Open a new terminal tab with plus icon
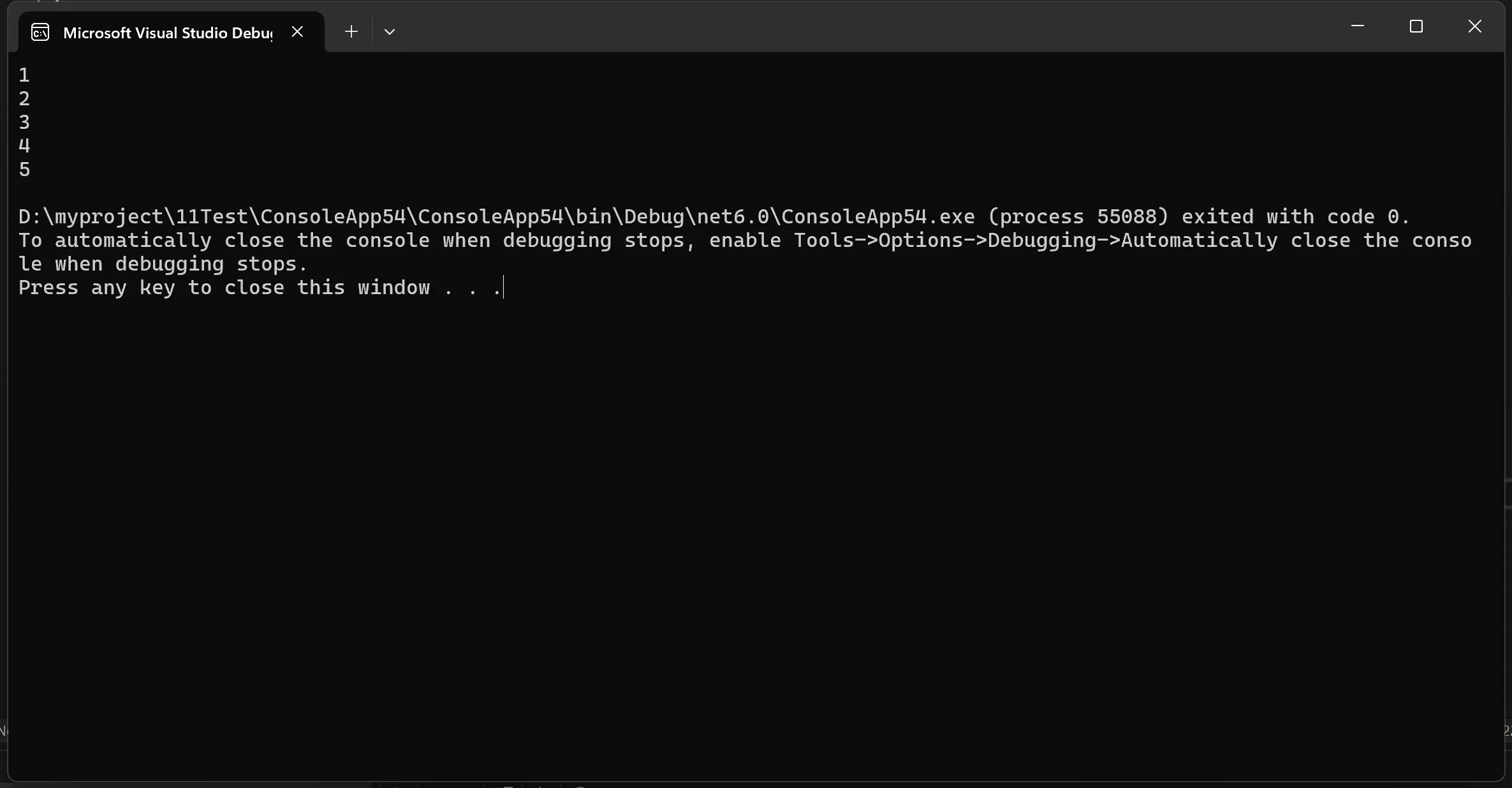This screenshot has width=1512, height=788. click(x=351, y=32)
